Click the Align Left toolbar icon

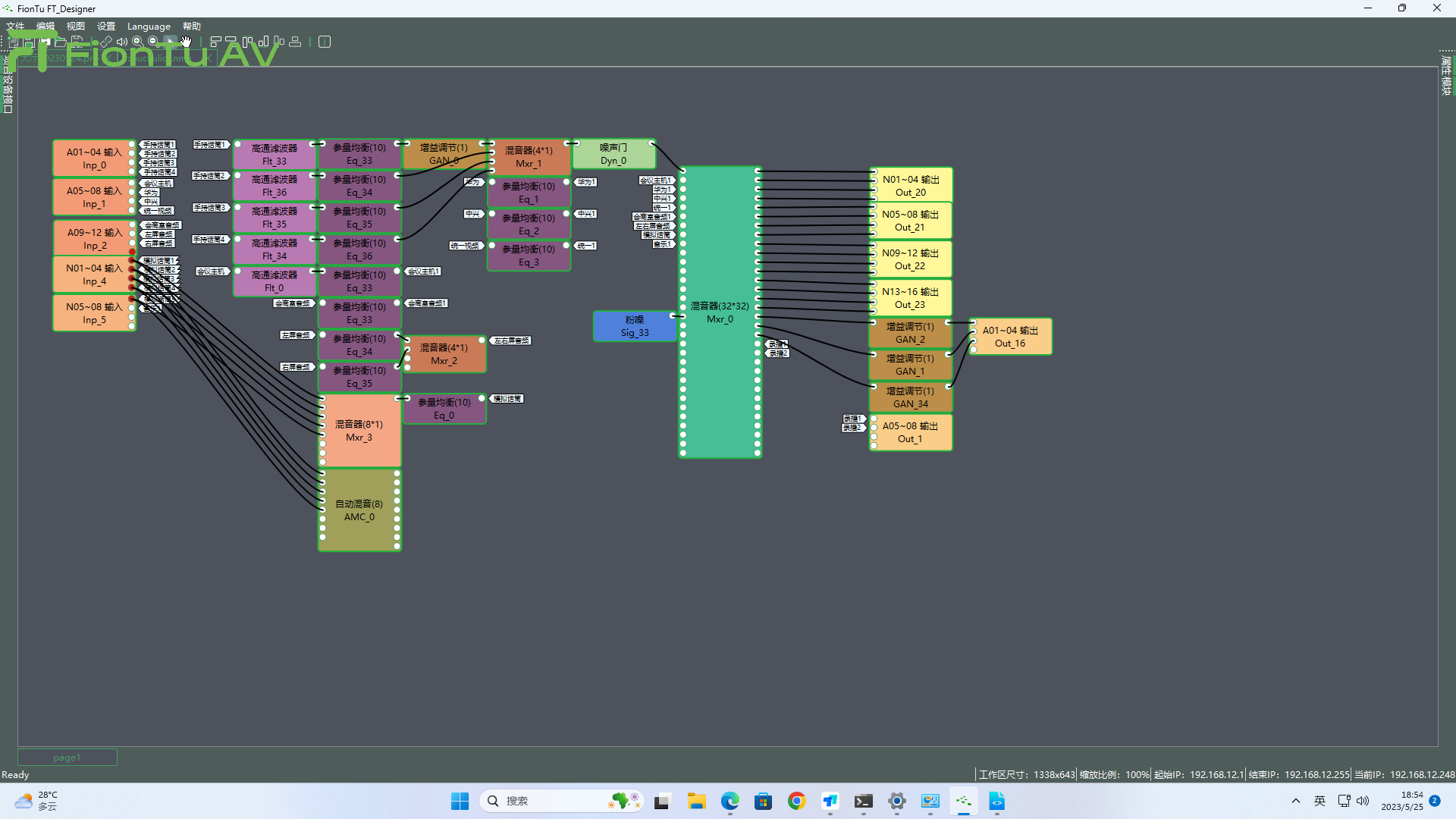216,42
